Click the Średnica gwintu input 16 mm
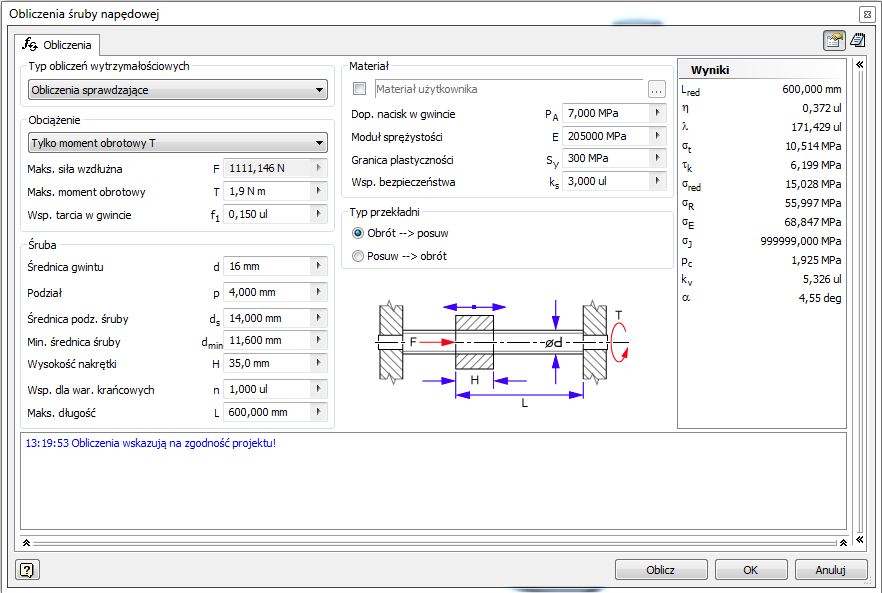The height and width of the screenshot is (593, 882). [x=267, y=266]
